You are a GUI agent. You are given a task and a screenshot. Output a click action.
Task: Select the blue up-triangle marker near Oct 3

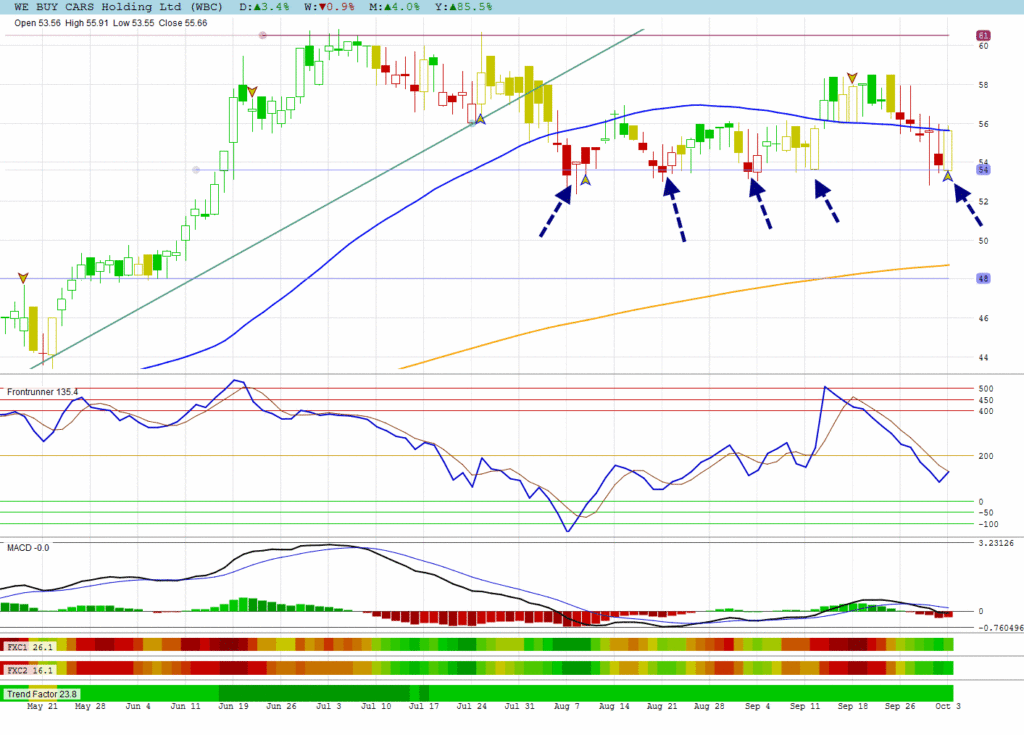[947, 176]
